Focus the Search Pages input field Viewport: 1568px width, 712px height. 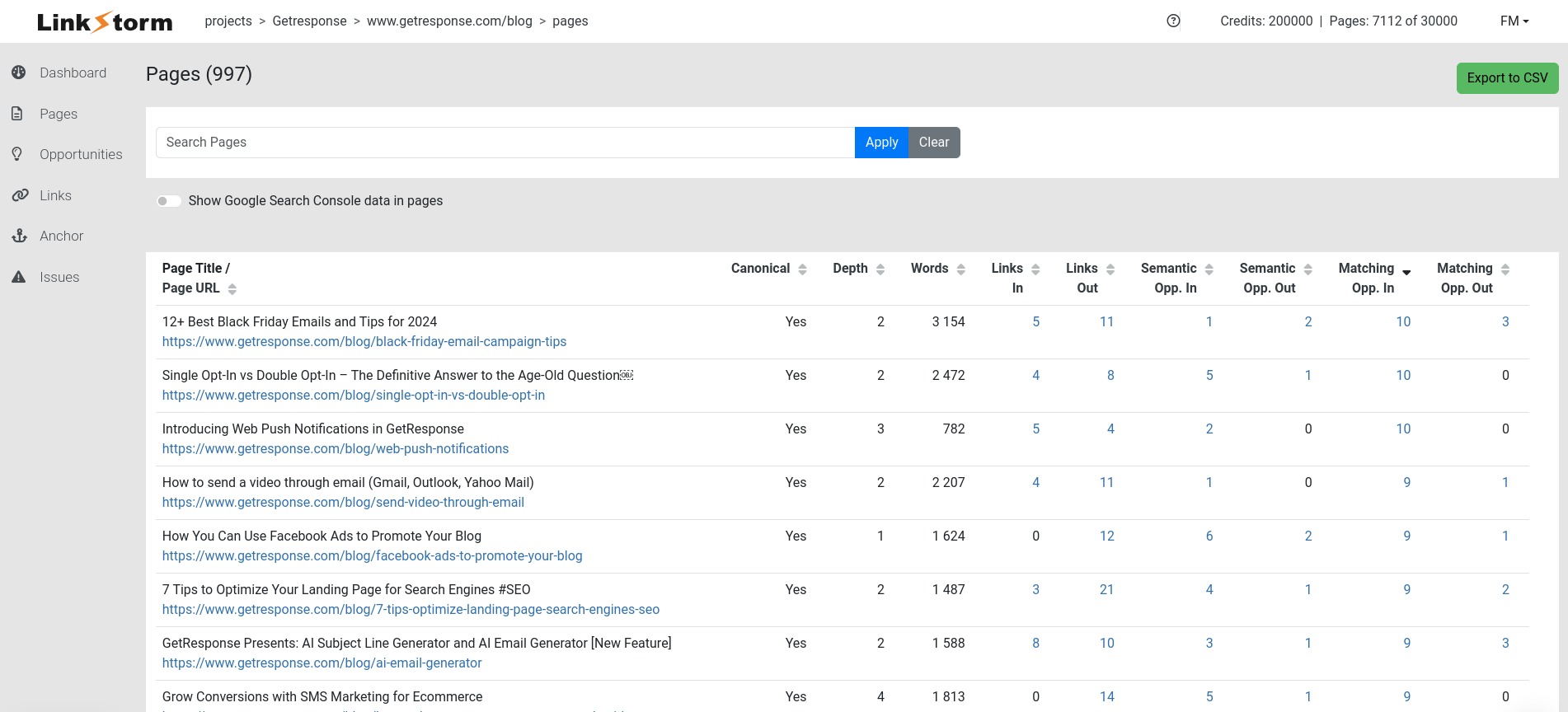pos(505,143)
